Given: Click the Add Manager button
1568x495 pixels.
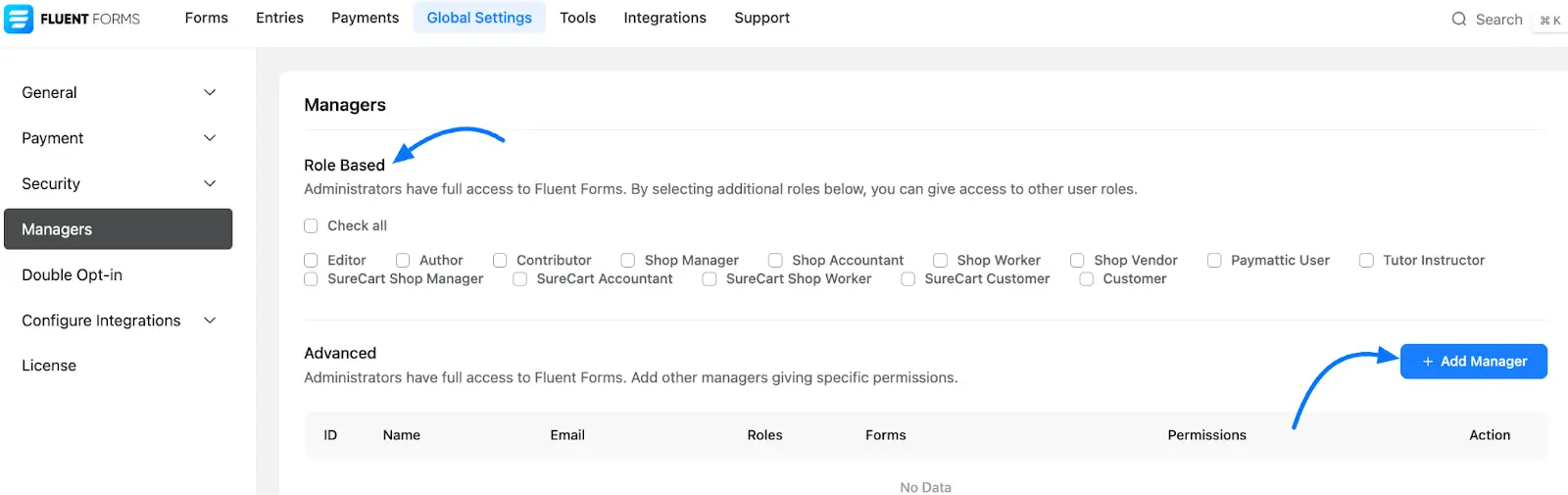Looking at the screenshot, I should (1473, 361).
